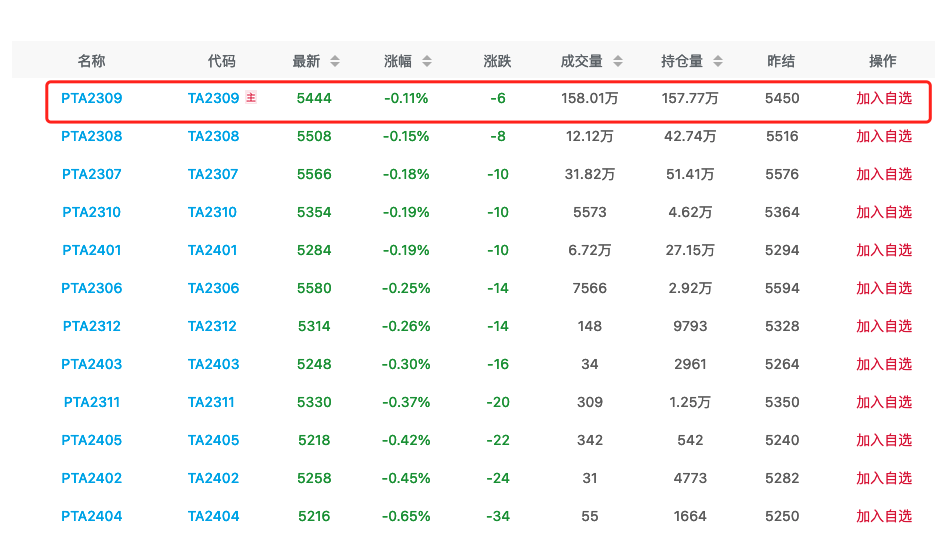Sort table by 最新 column arrows

tap(335, 61)
